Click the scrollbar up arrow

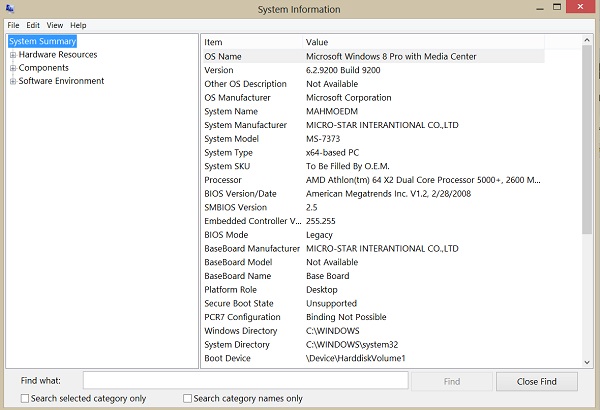coord(587,40)
